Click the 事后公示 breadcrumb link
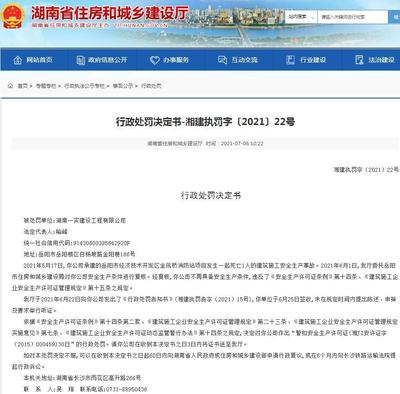Image resolution: width=400 pixels, height=394 pixels. coord(123,86)
